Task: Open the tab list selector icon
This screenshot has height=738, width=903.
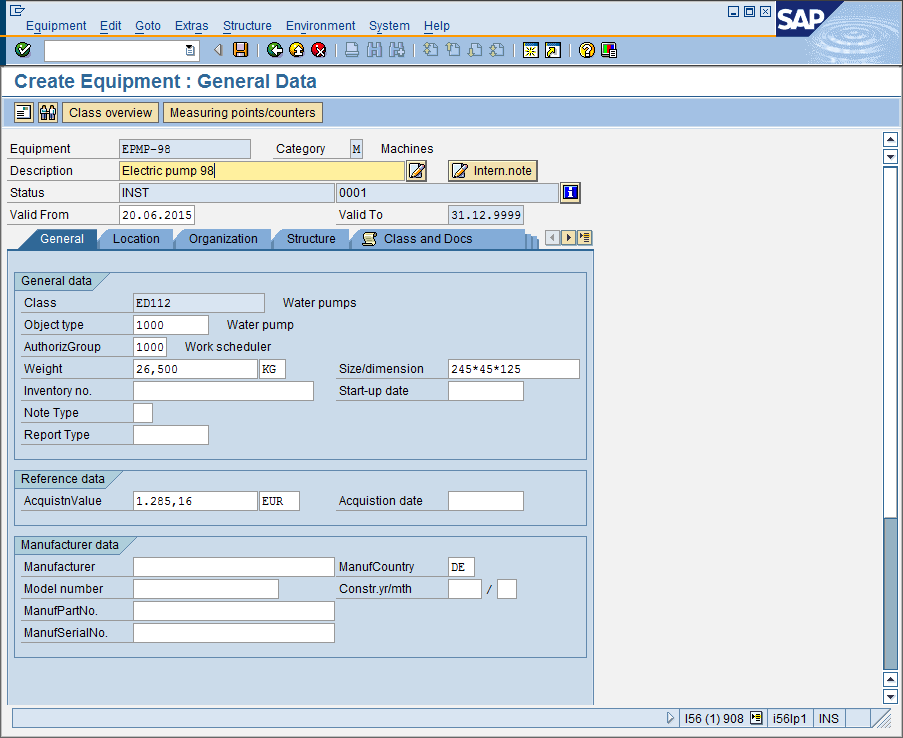Action: point(585,237)
